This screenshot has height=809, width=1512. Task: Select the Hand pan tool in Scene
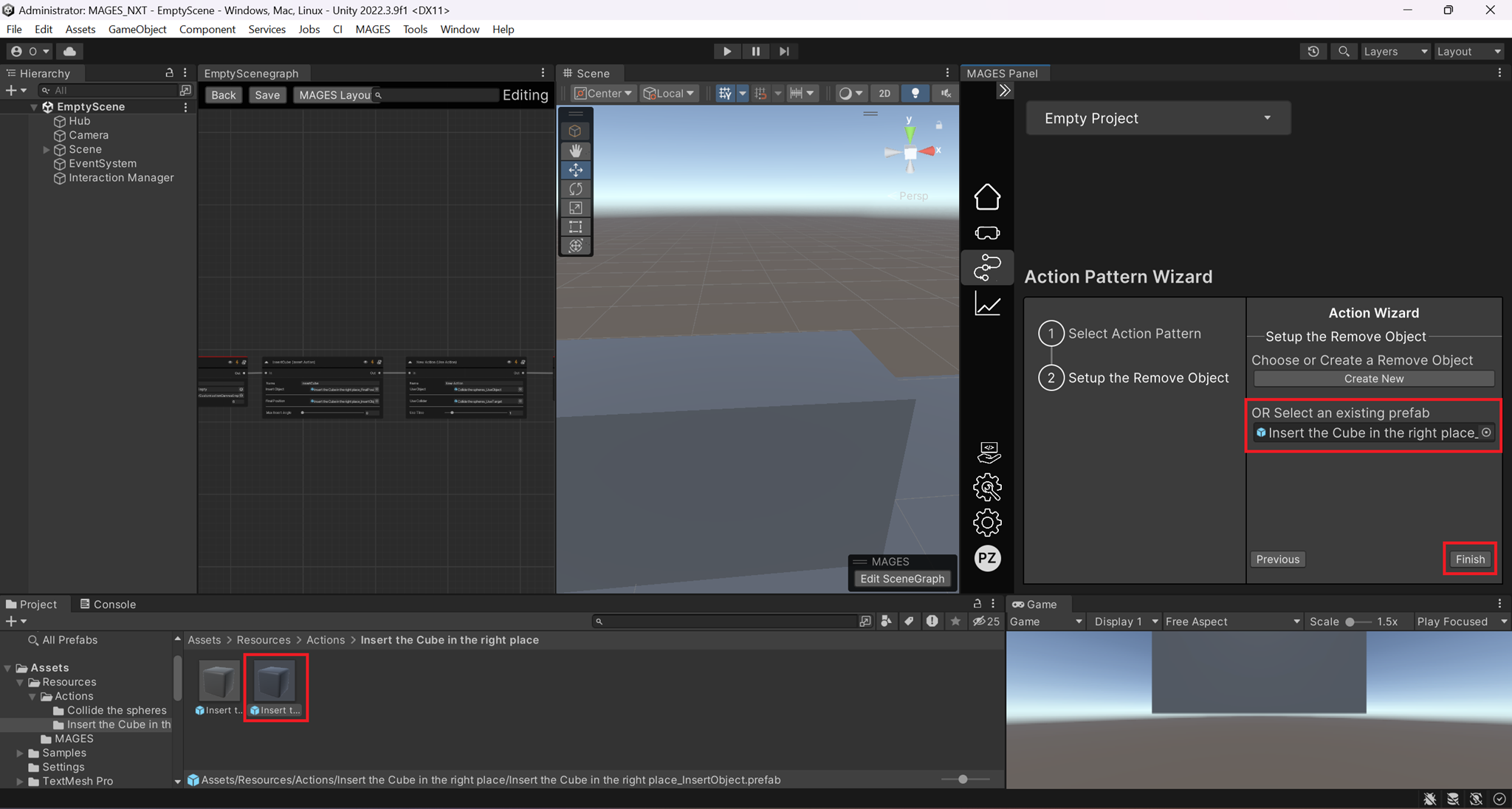[x=576, y=150]
